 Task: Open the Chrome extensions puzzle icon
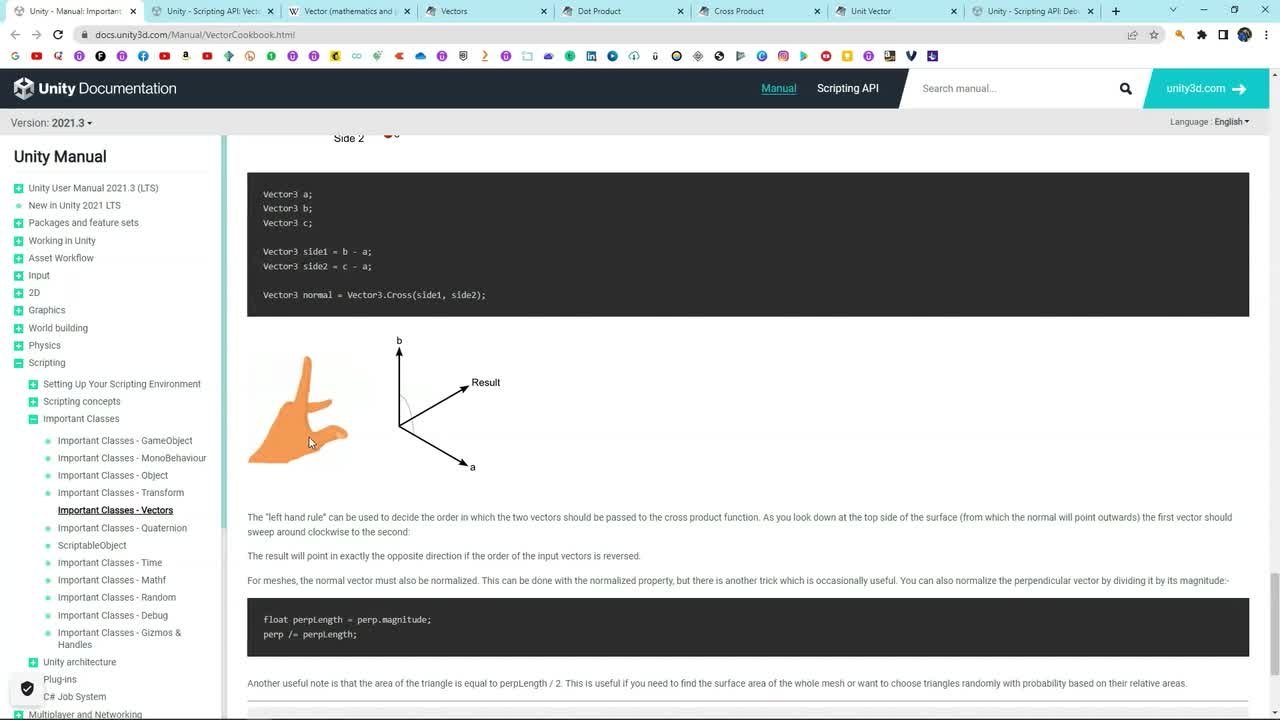[x=1201, y=34]
